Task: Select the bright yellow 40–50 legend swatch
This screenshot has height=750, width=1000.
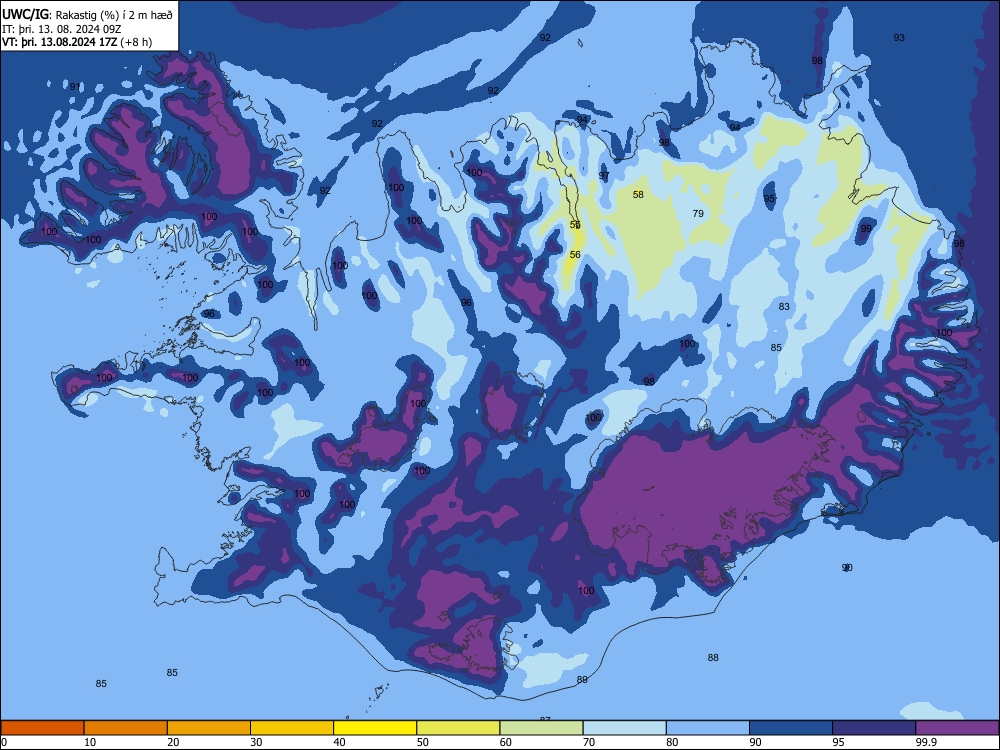Action: (375, 728)
